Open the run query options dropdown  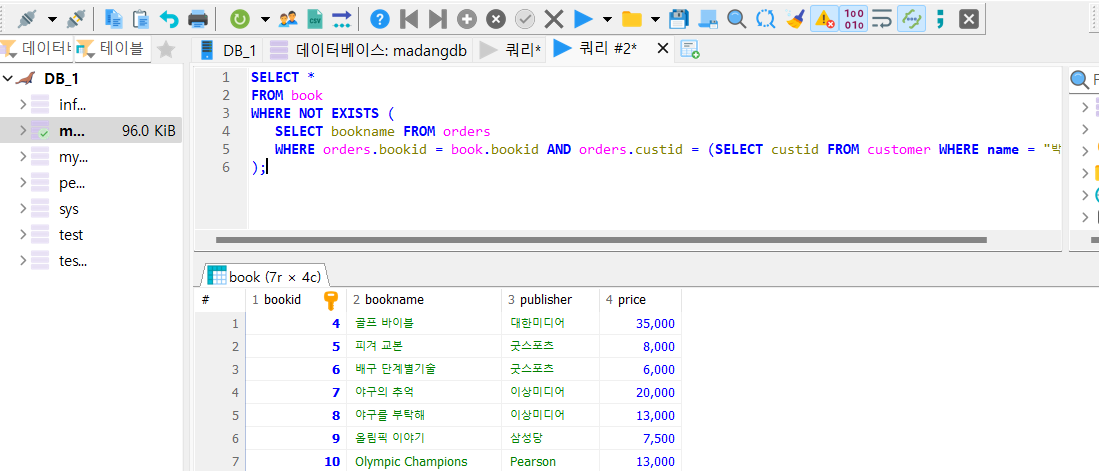click(607, 19)
